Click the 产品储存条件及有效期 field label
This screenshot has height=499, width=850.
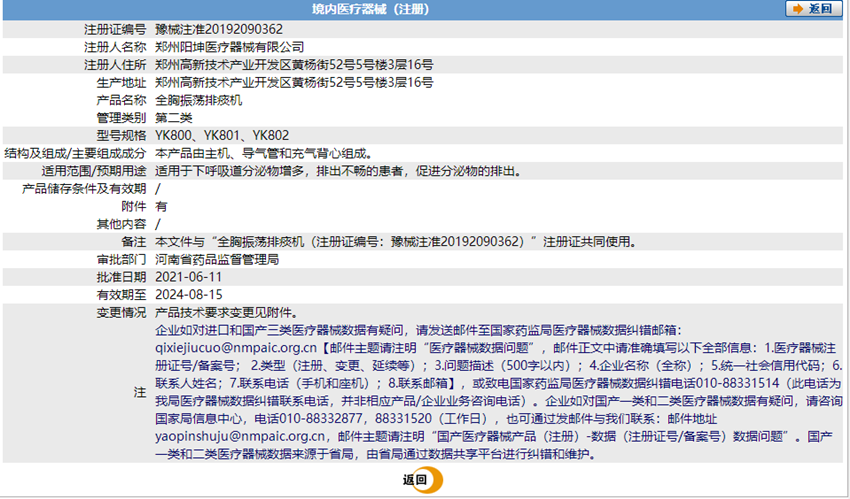click(x=84, y=189)
